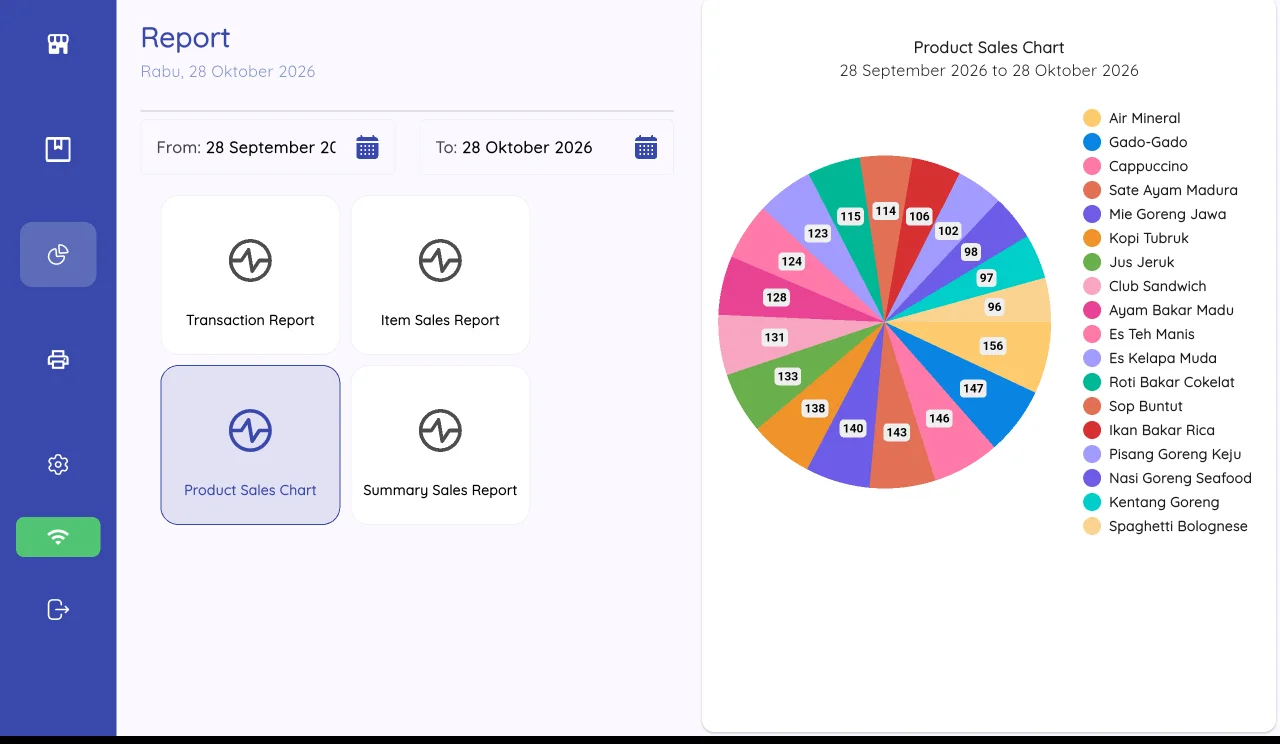Click Pisang Goreng Keju legend entry
Screen dimensions: 1280x744
tap(1162, 454)
